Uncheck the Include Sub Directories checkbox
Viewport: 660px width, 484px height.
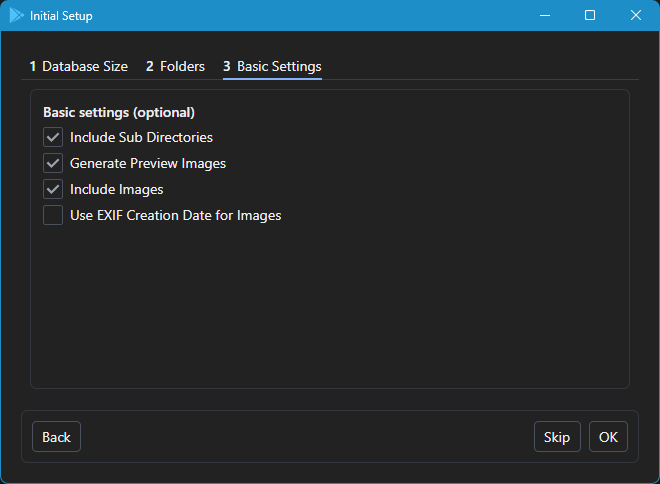(53, 137)
